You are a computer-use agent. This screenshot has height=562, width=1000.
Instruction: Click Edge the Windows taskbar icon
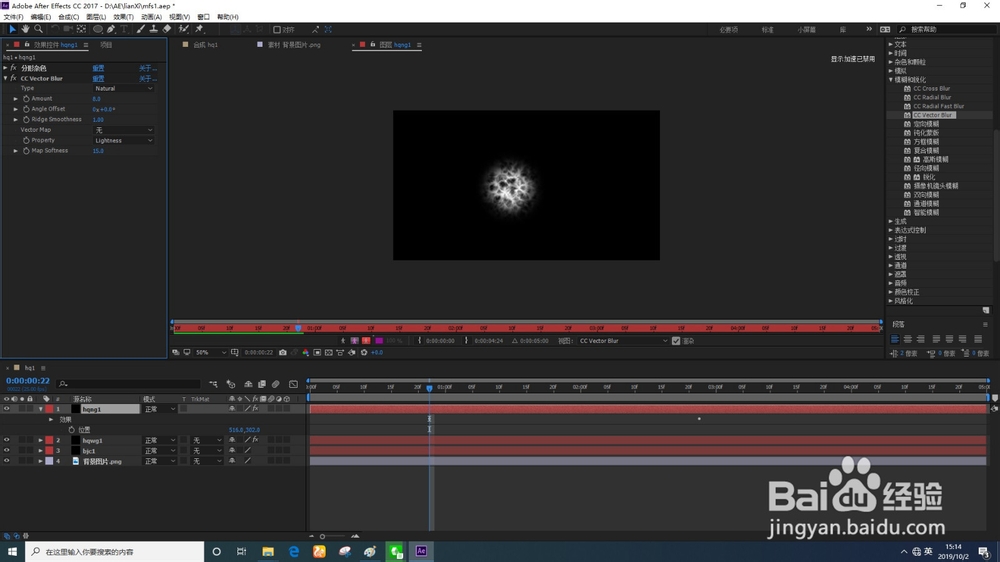(293, 551)
